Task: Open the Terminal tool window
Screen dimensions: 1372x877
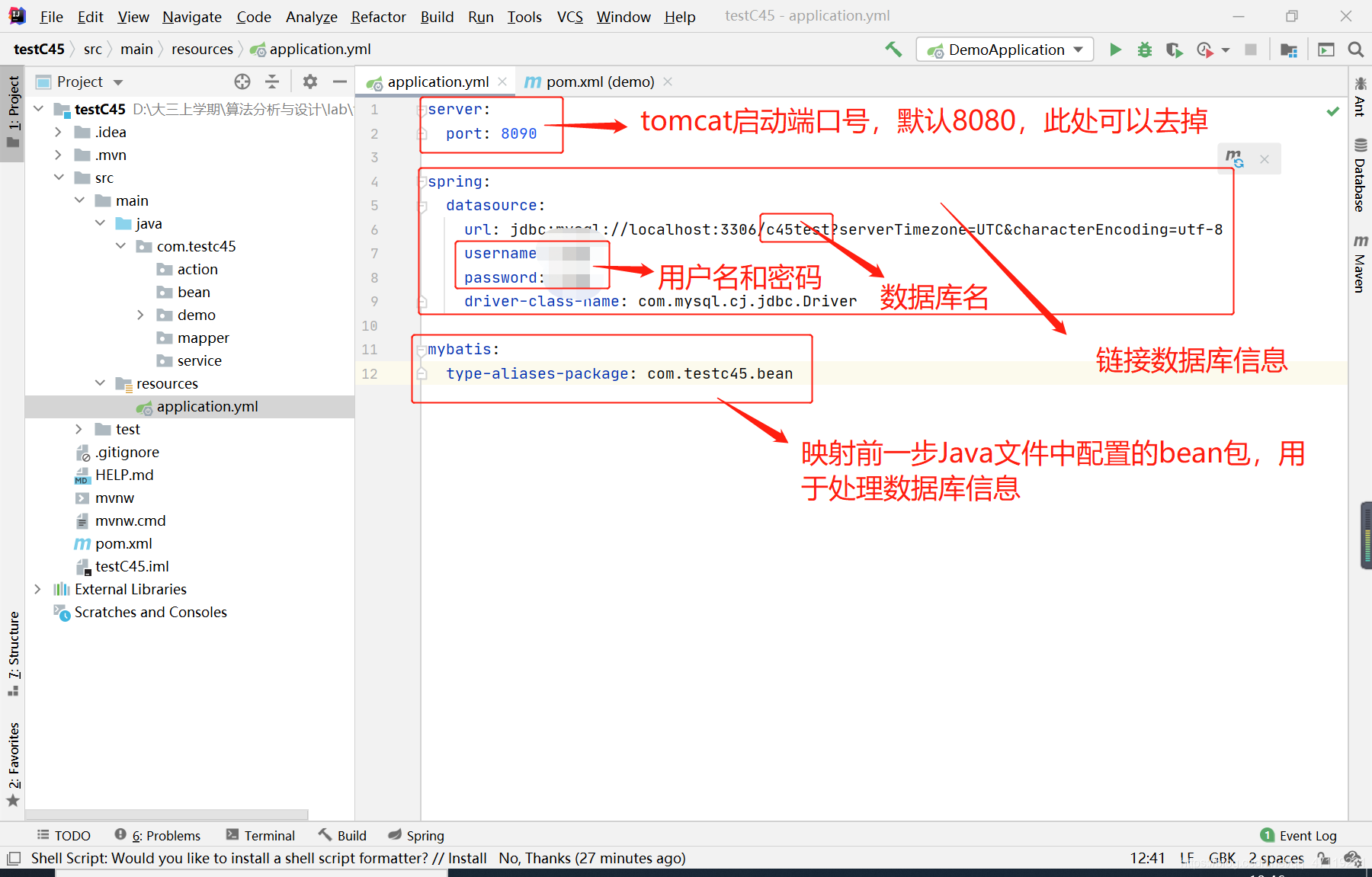Action: (x=260, y=836)
